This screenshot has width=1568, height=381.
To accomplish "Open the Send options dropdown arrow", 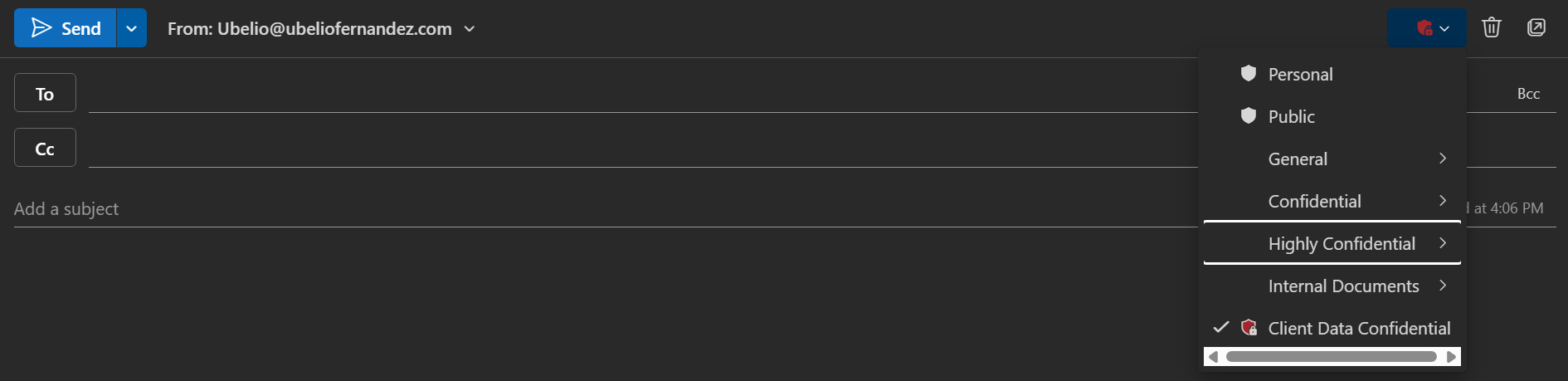I will tap(131, 28).
